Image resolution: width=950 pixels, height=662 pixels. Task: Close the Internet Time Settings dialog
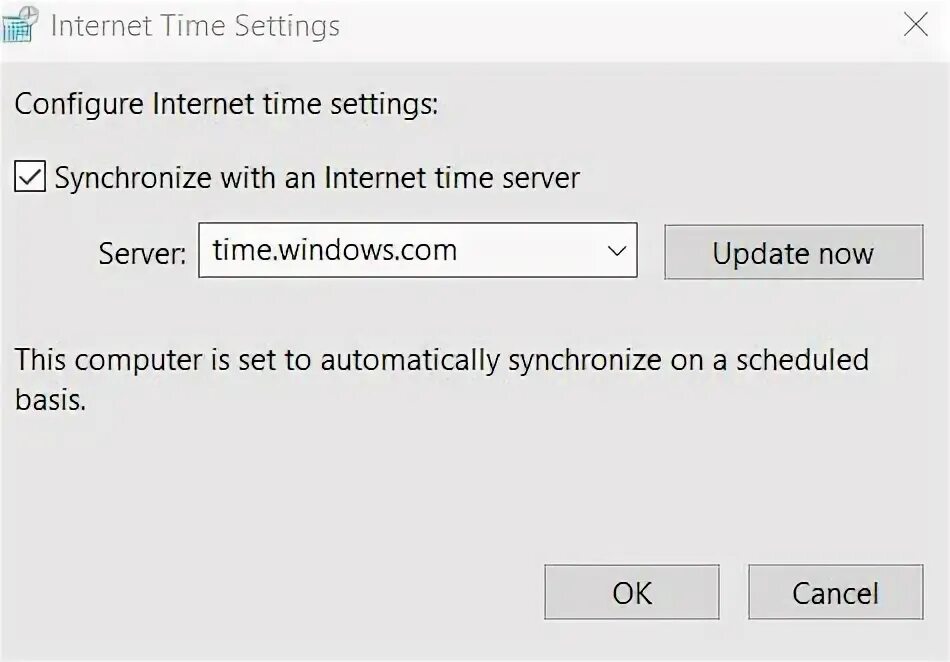click(x=915, y=25)
